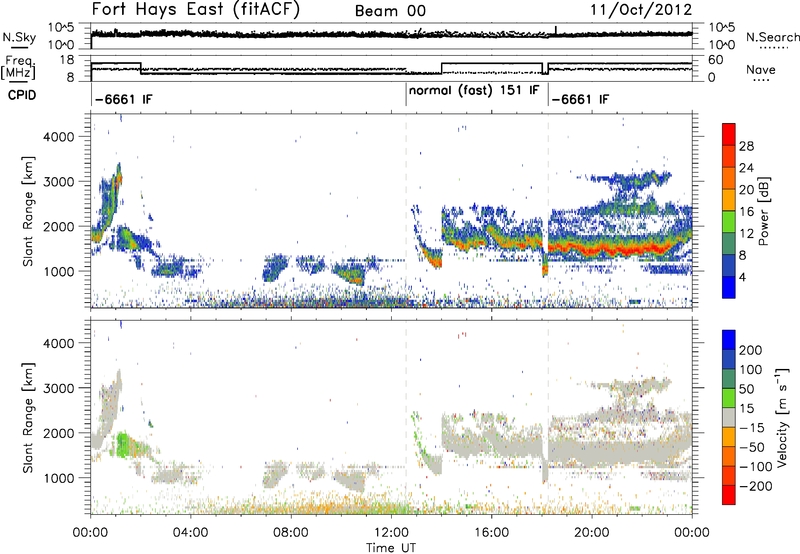Click blue top segment of Velocity colorbar
The width and height of the screenshot is (800, 554).
(729, 340)
